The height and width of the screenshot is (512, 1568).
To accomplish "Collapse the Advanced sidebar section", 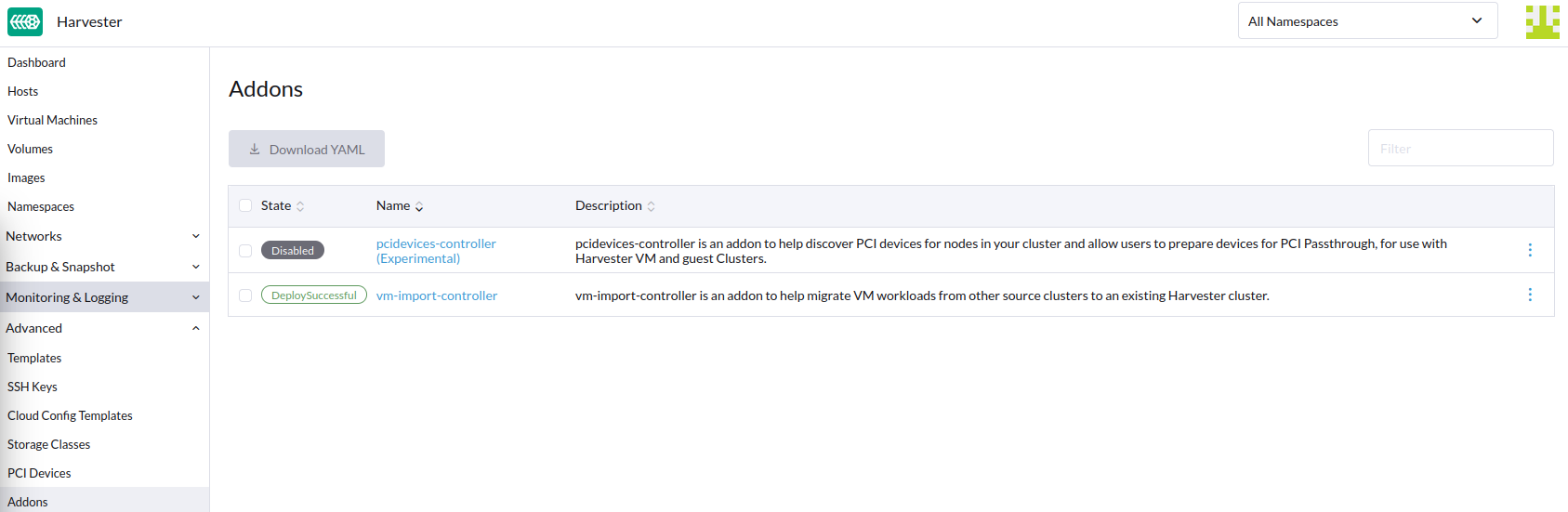I will [104, 328].
